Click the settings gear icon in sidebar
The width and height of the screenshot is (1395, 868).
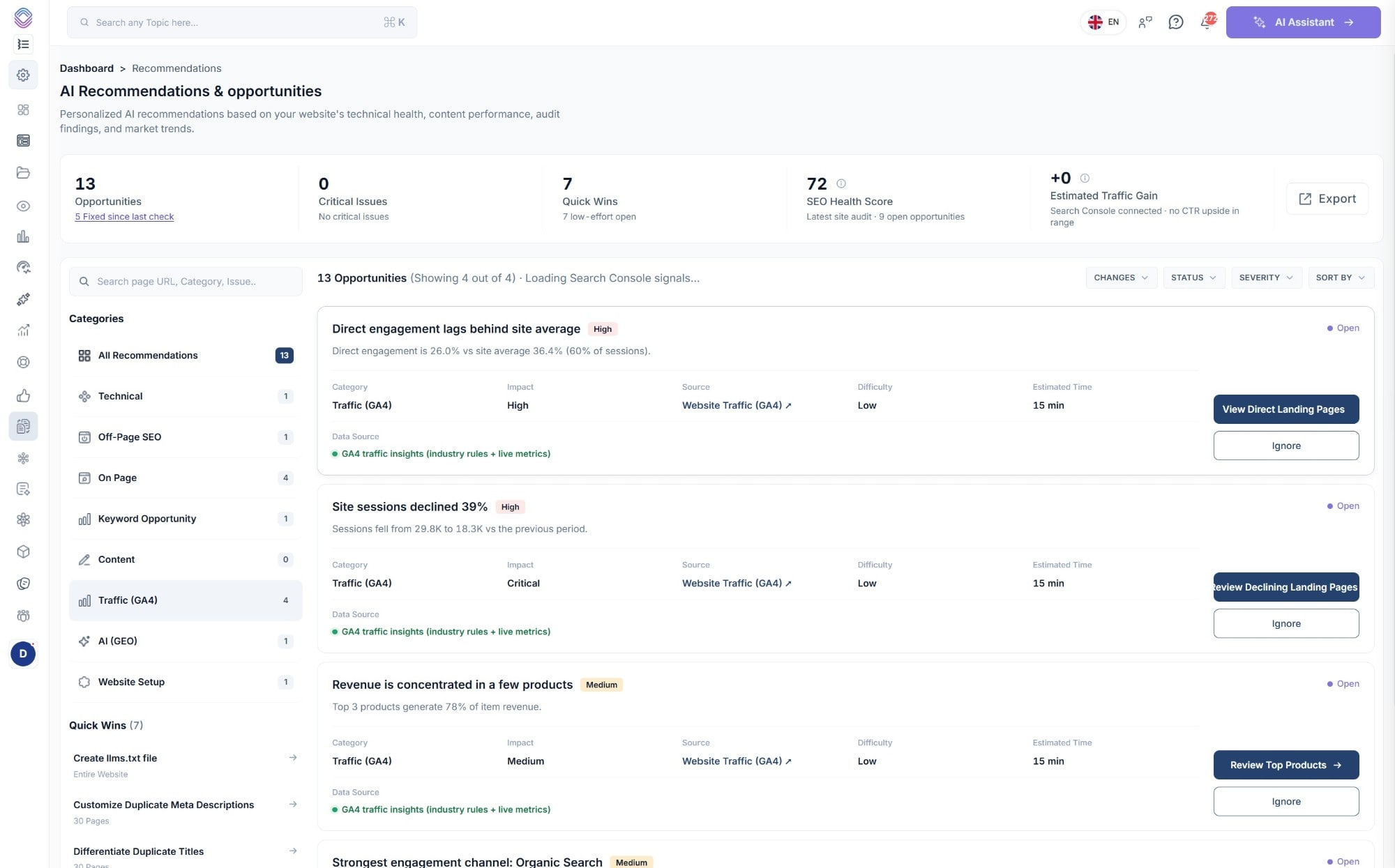(x=23, y=75)
